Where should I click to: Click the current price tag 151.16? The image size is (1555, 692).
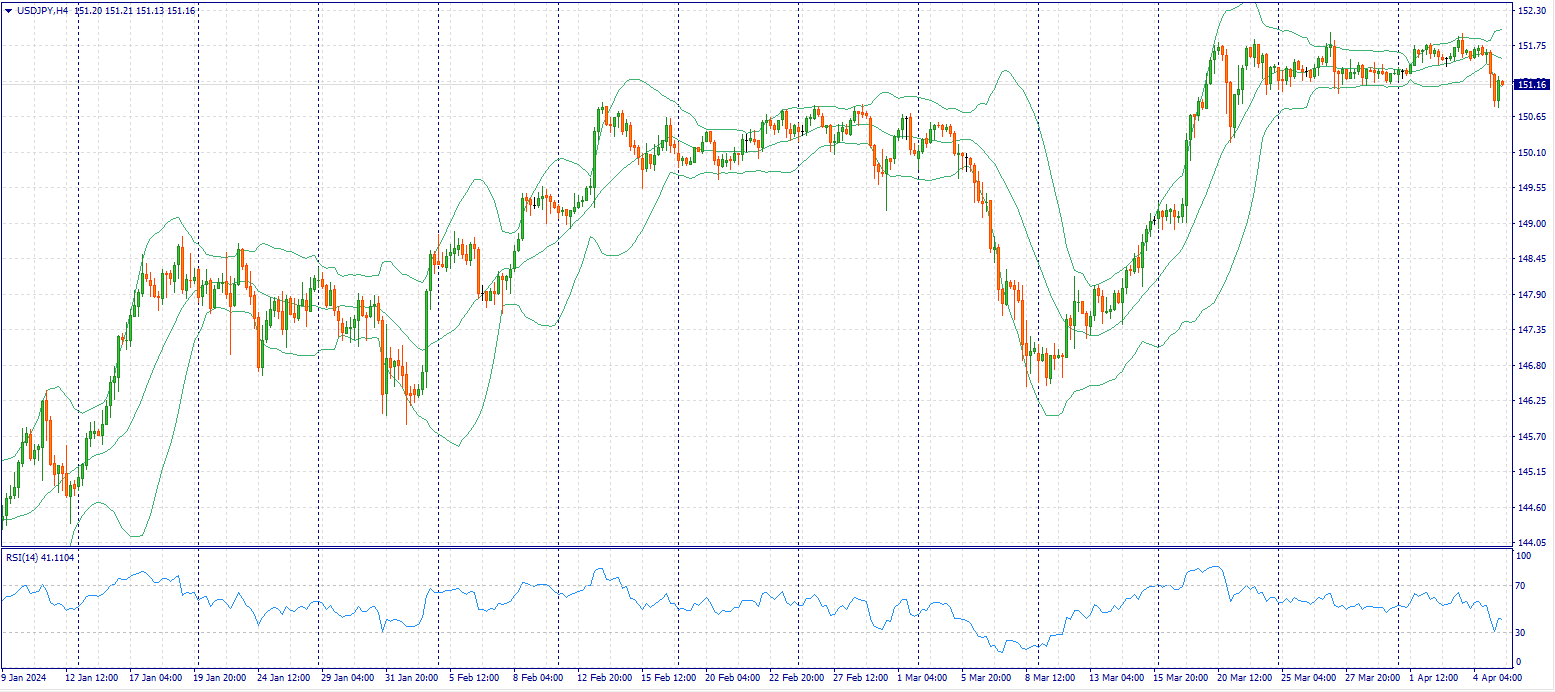point(1530,85)
